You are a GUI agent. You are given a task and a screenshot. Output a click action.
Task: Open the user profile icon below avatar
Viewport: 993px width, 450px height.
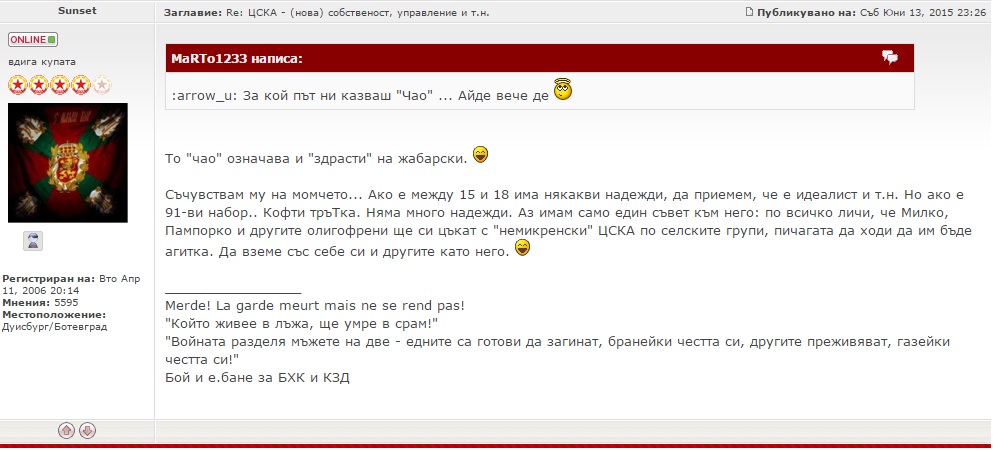(x=33, y=240)
